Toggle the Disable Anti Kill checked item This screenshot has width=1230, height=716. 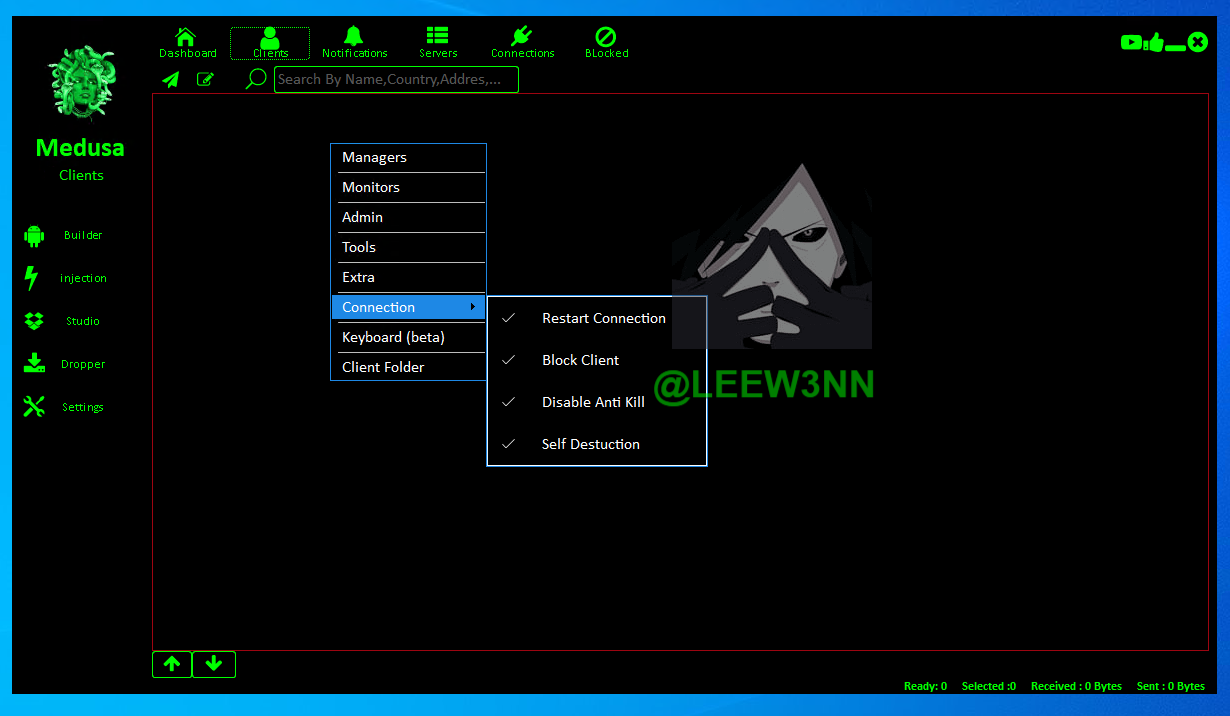click(593, 402)
